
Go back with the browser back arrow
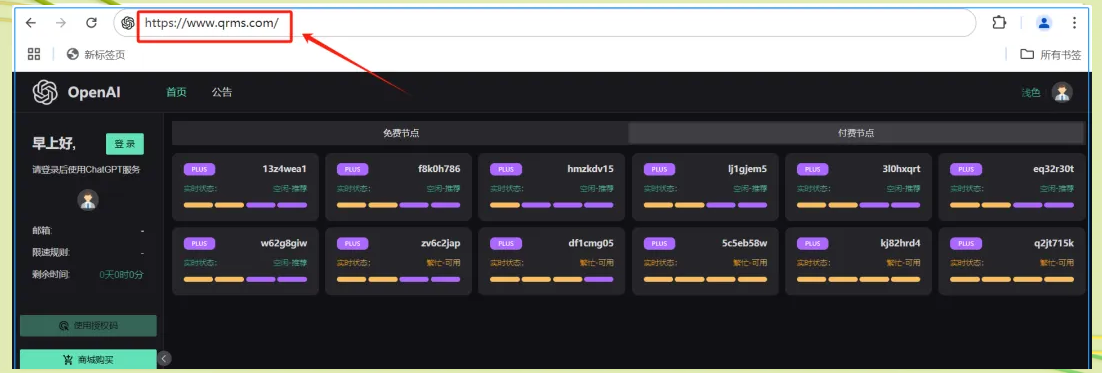30,23
